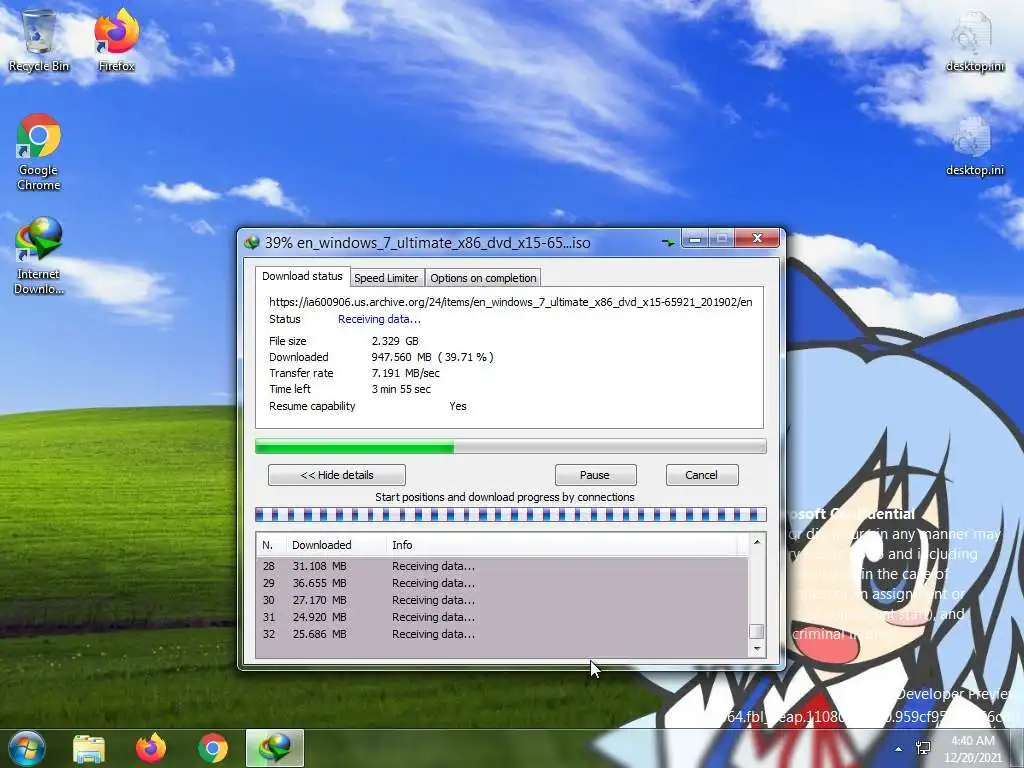Image resolution: width=1024 pixels, height=768 pixels.
Task: Open the Google Chrome desktop shortcut
Action: pos(39,152)
